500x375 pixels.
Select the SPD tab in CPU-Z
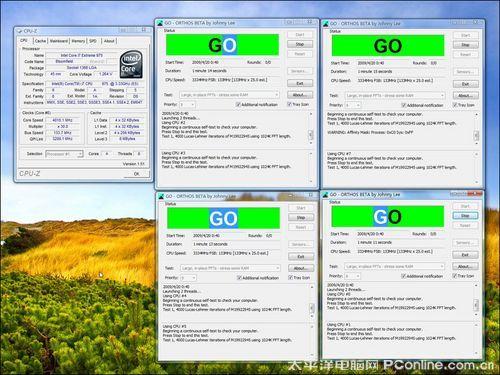point(93,41)
